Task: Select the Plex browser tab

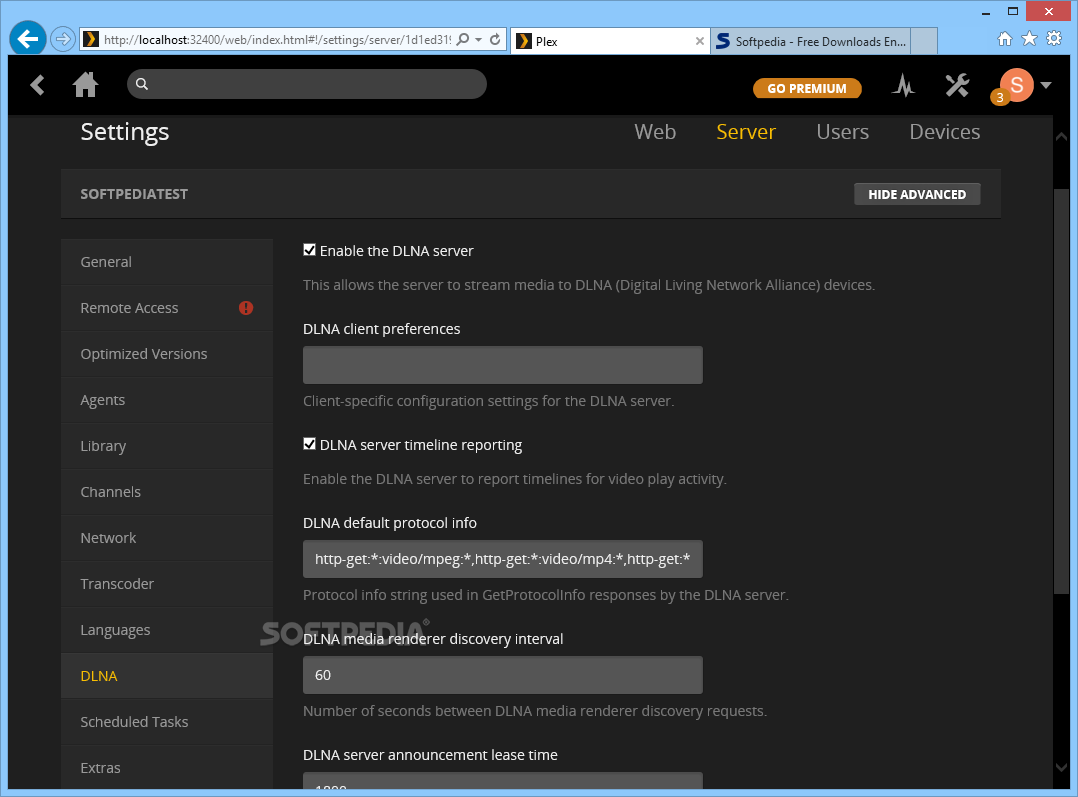Action: (x=610, y=41)
